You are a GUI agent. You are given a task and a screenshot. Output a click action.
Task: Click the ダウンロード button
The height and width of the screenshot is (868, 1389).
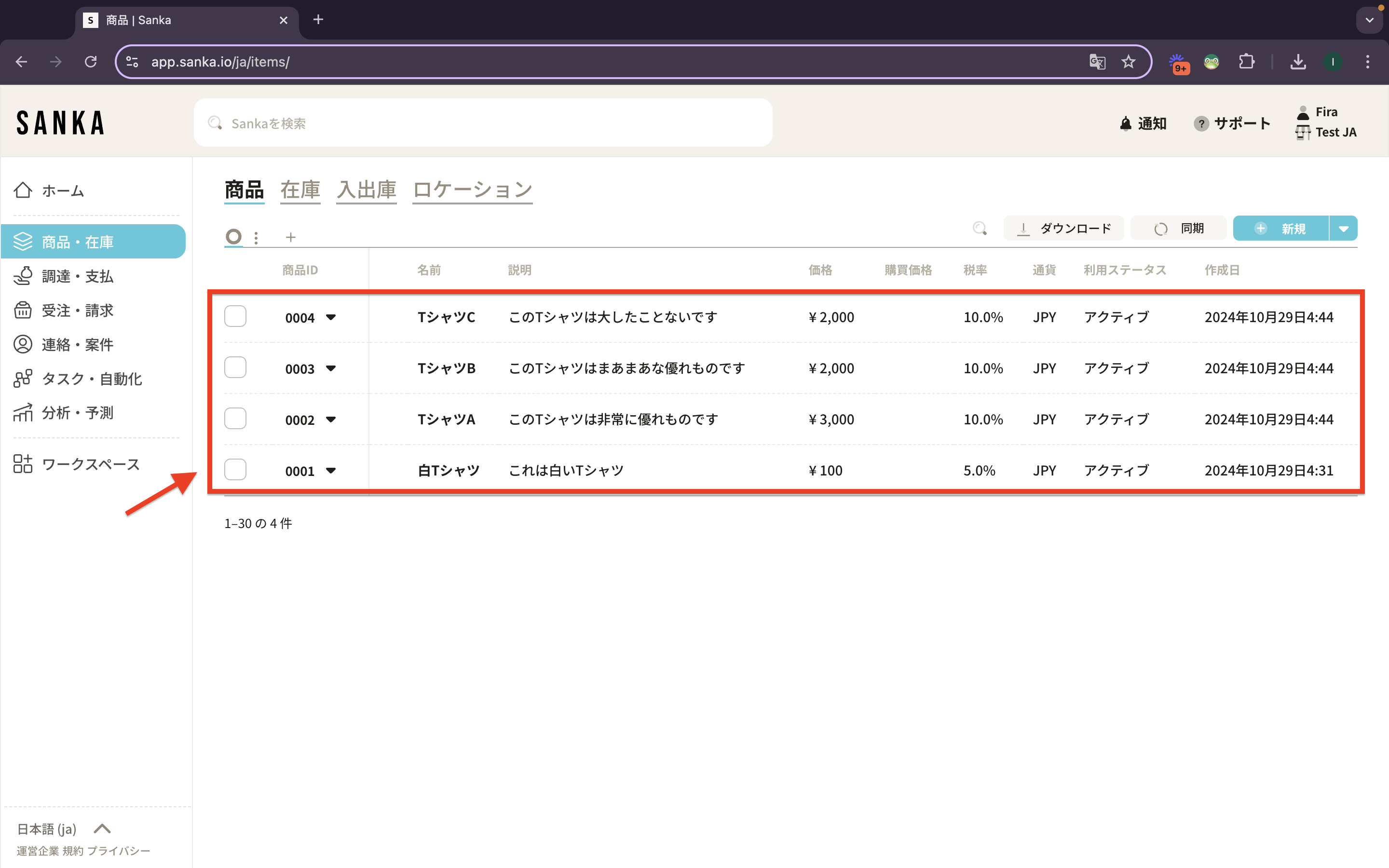coord(1063,229)
